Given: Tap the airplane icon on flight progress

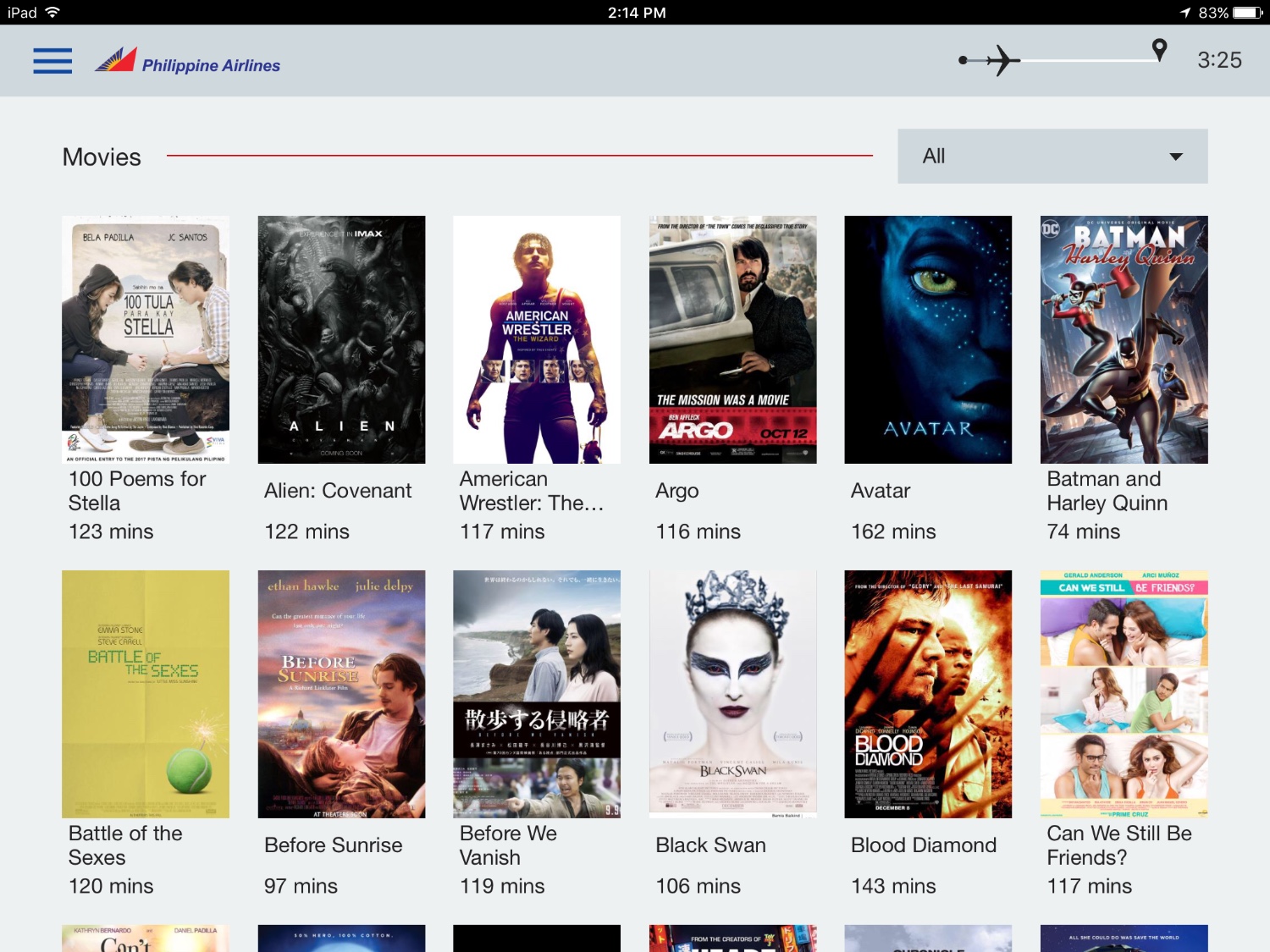Looking at the screenshot, I should [1002, 60].
